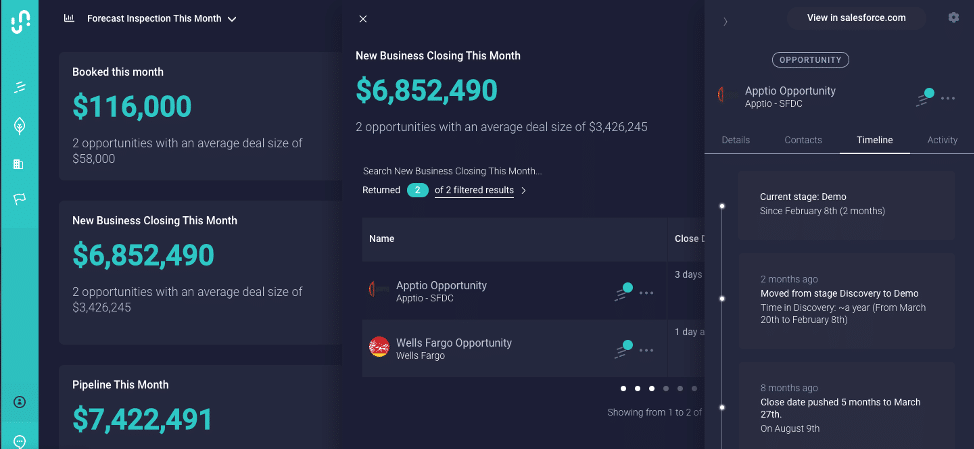The image size is (974, 449).
Task: Click the Moved to Demo timeline marker
Action: click(722, 299)
